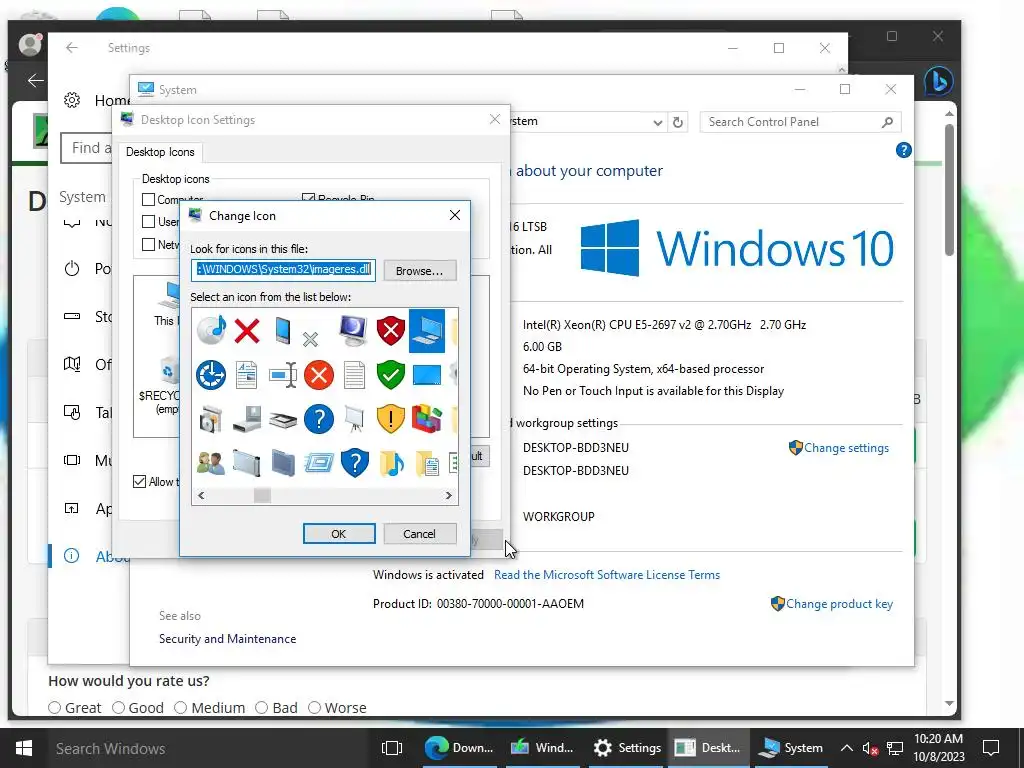Select the mobile phone device icon
Viewport: 1024px width, 768px height.
pos(283,330)
